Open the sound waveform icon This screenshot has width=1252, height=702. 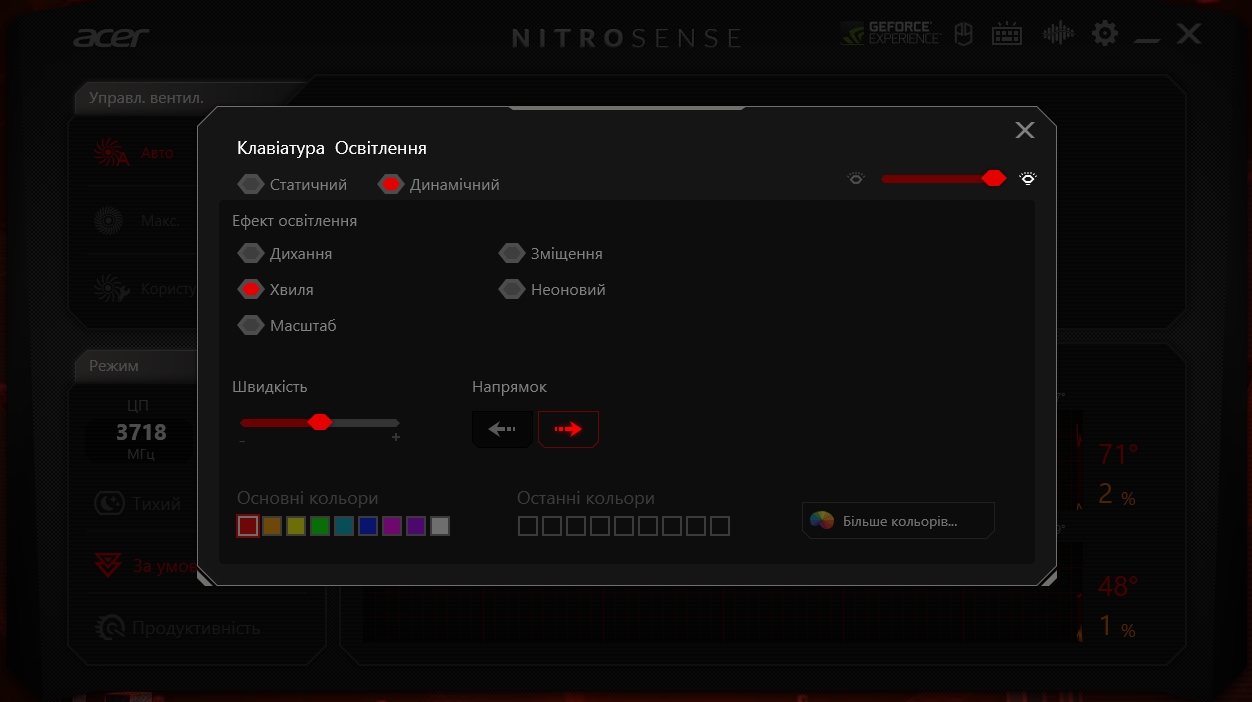pyautogui.click(x=1058, y=34)
